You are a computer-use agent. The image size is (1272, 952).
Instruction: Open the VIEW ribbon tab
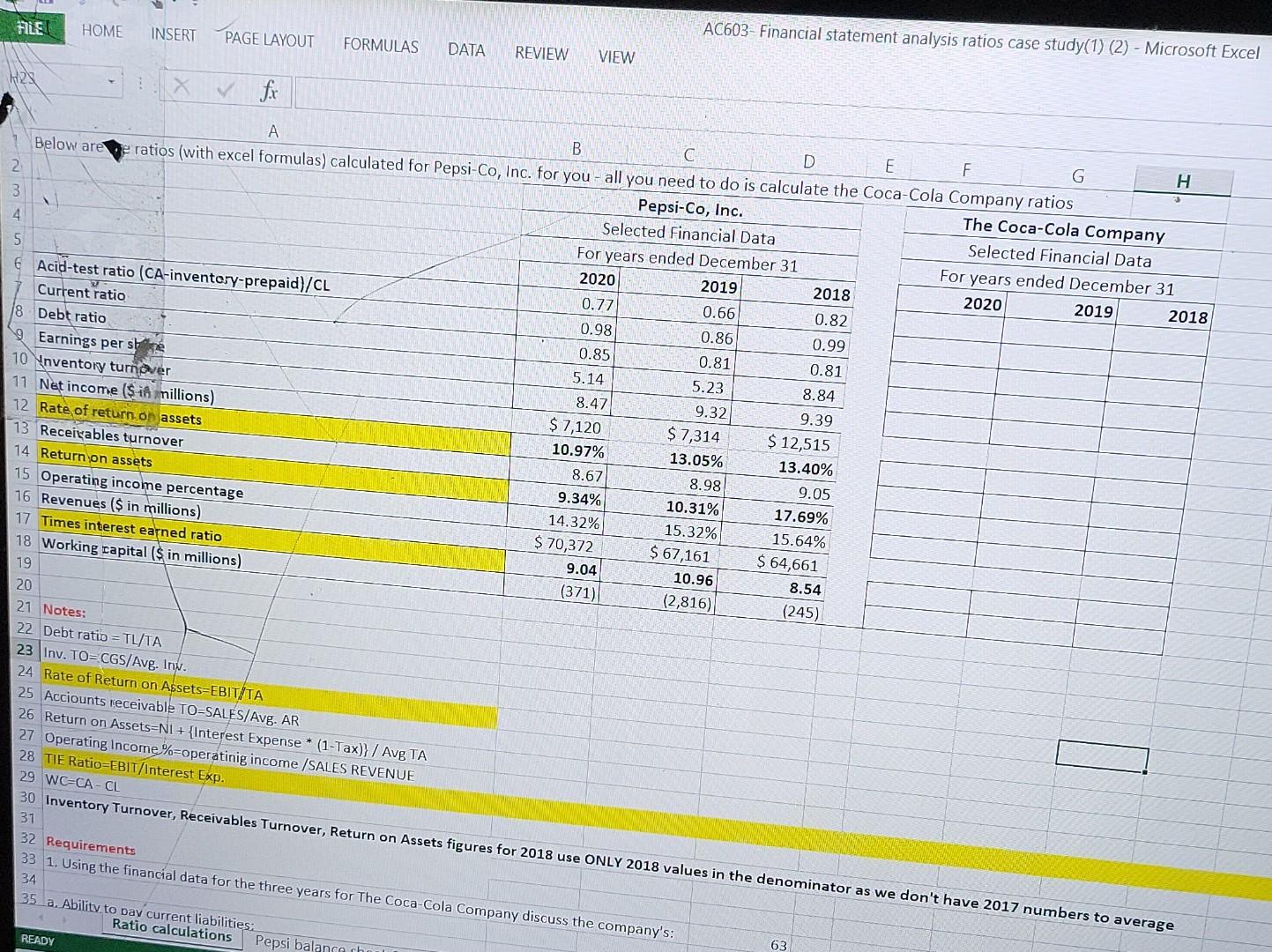click(615, 57)
